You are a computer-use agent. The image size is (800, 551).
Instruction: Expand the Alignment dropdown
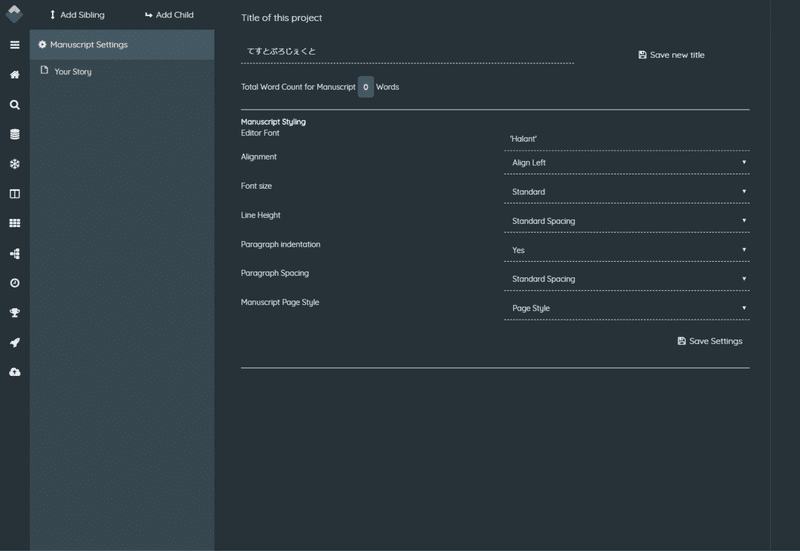(x=626, y=162)
